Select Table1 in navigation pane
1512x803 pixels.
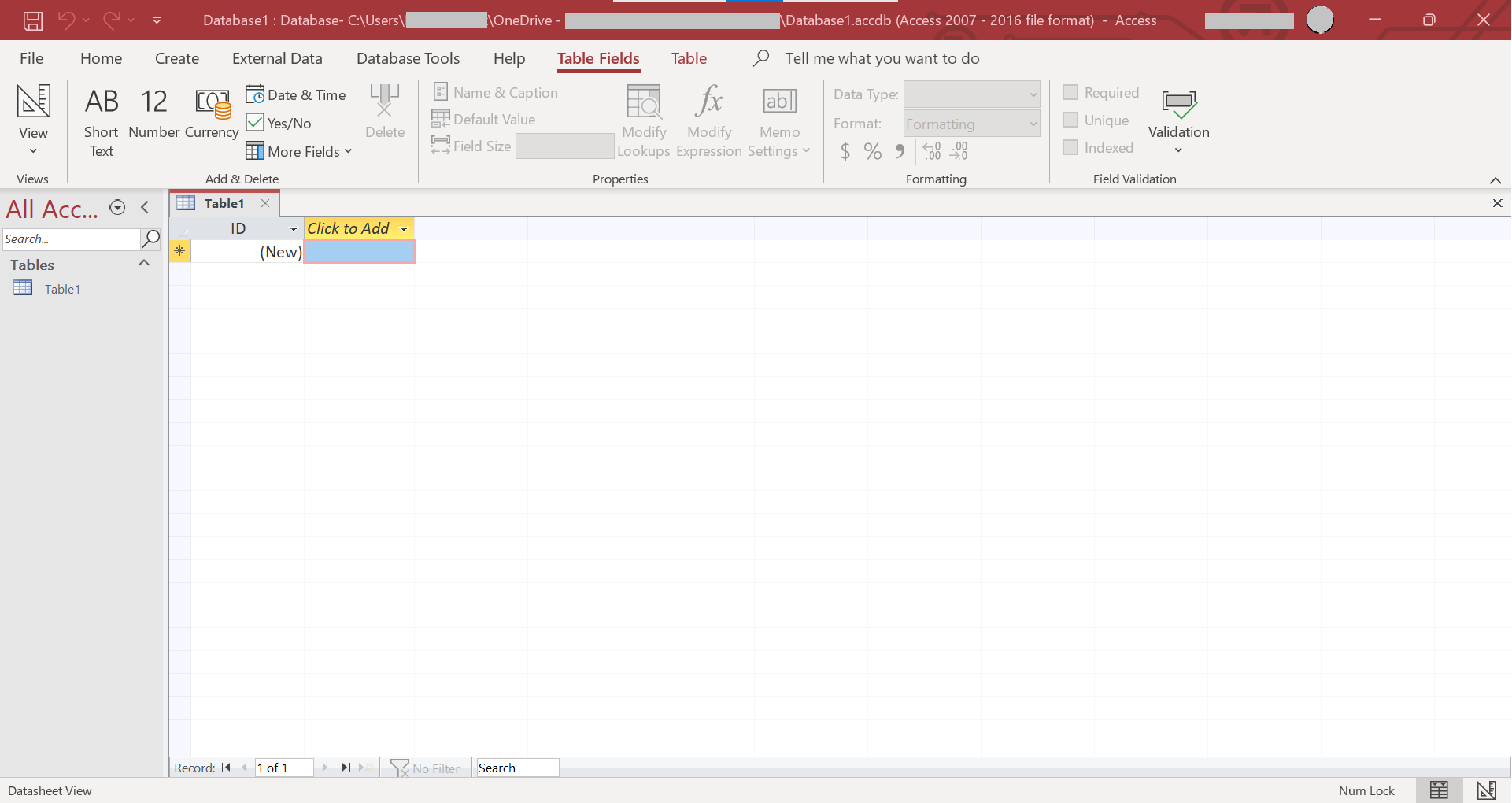coord(62,289)
